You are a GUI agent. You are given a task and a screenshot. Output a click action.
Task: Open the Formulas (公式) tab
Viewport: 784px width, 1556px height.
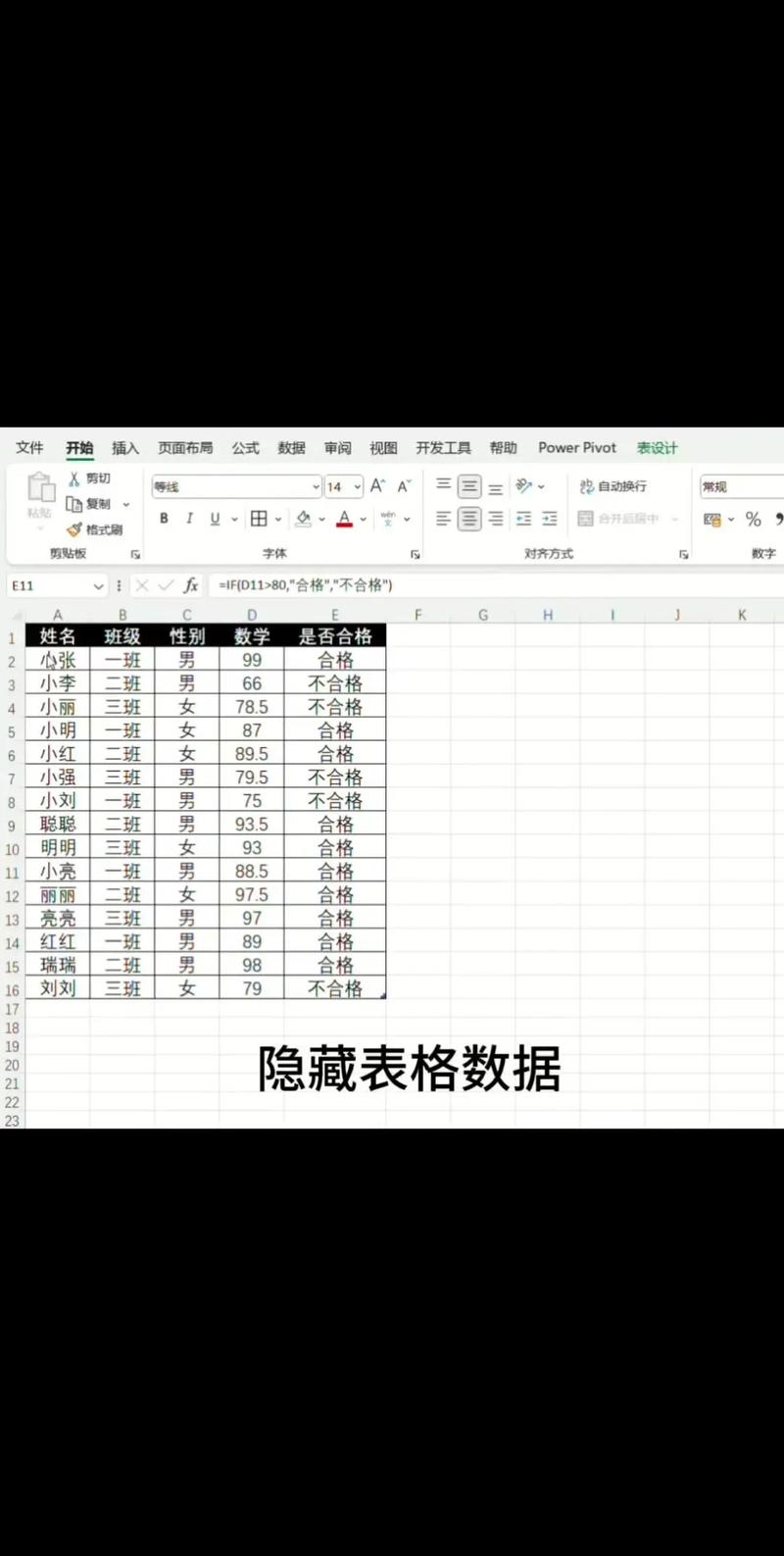[x=245, y=448]
